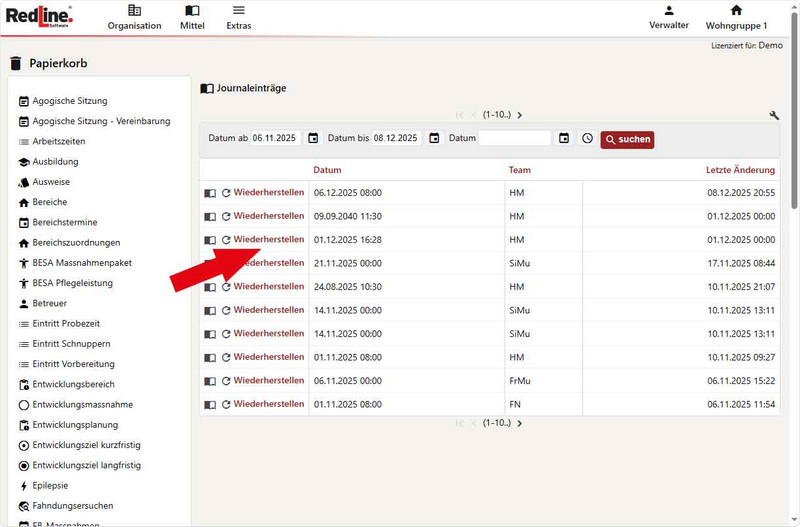The image size is (800, 527).
Task: Click the clock icon beside search button
Action: pos(587,138)
